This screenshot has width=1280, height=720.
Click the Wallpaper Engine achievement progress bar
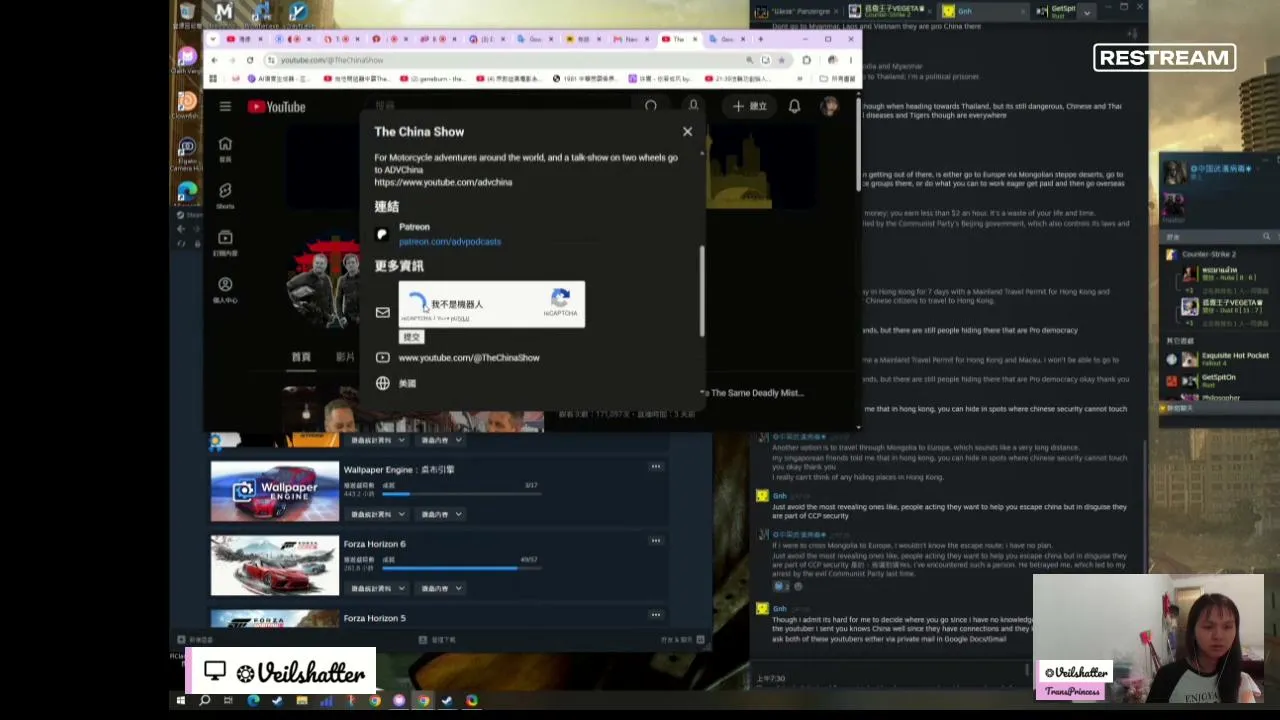tap(462, 494)
